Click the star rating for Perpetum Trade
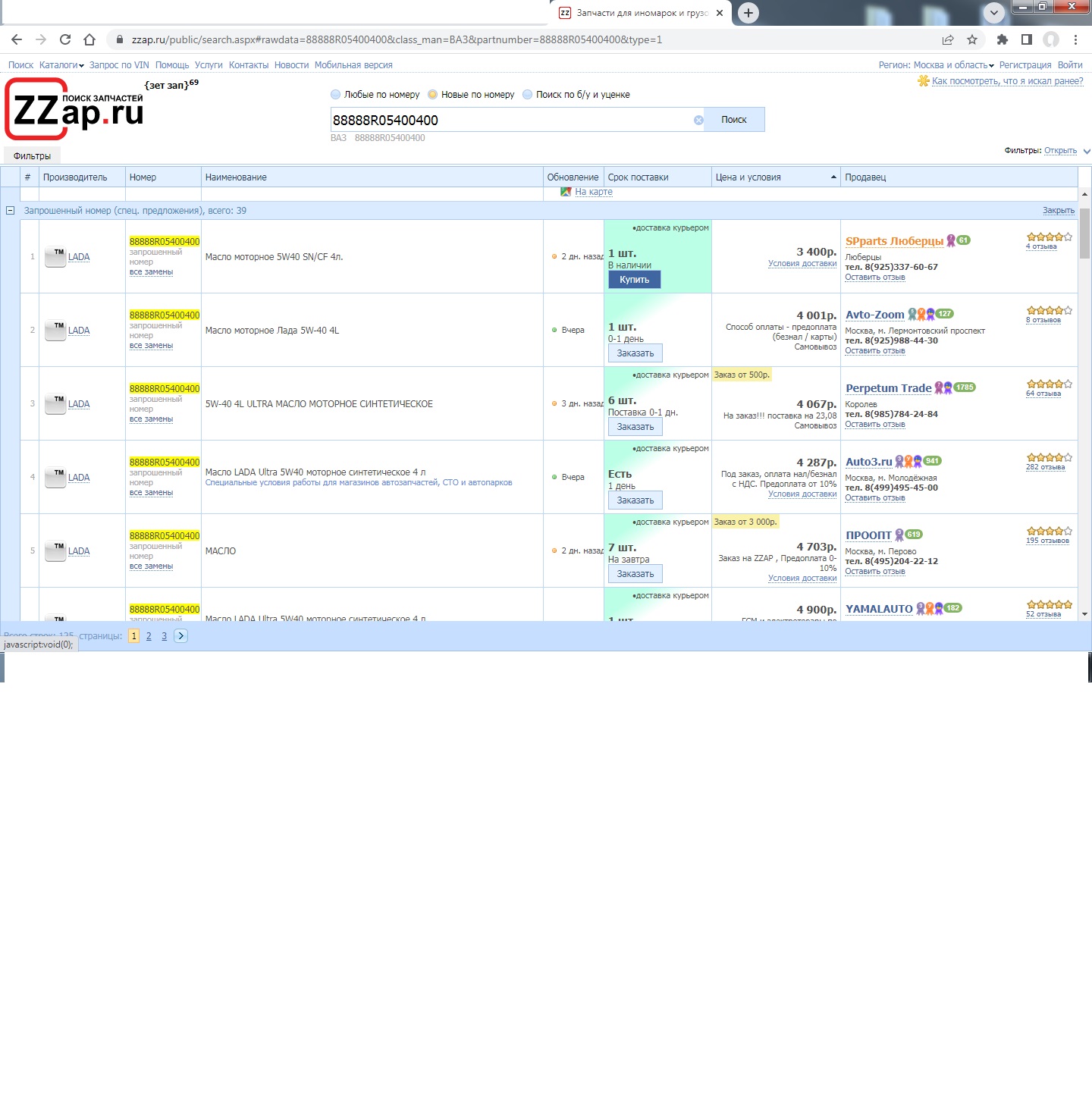 [x=1050, y=384]
